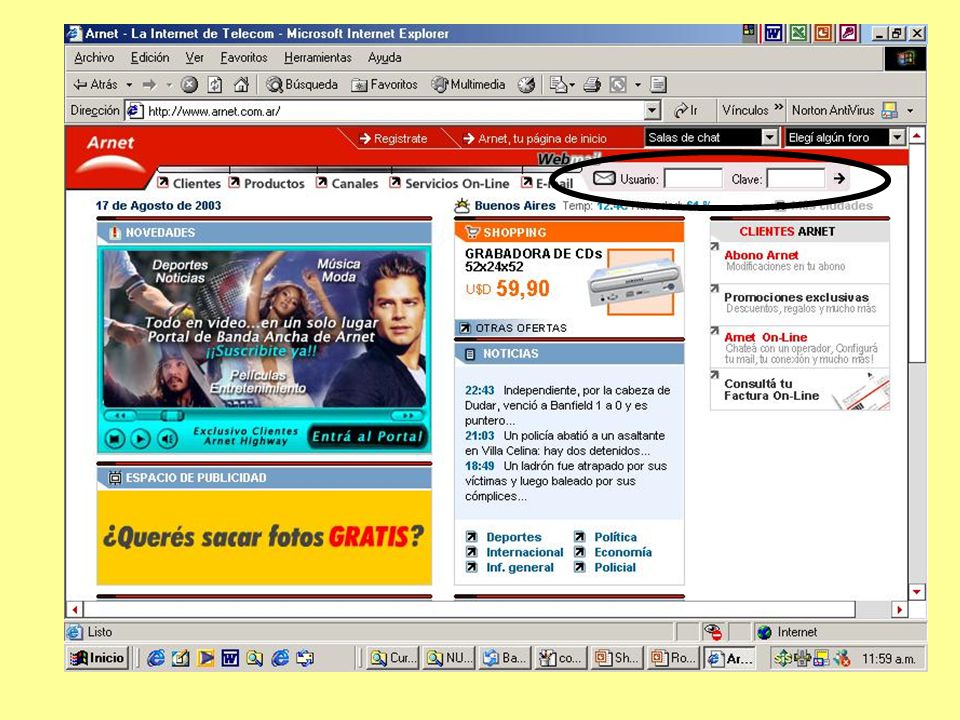Open Consultá tu Factura On-Line link

coord(771,389)
